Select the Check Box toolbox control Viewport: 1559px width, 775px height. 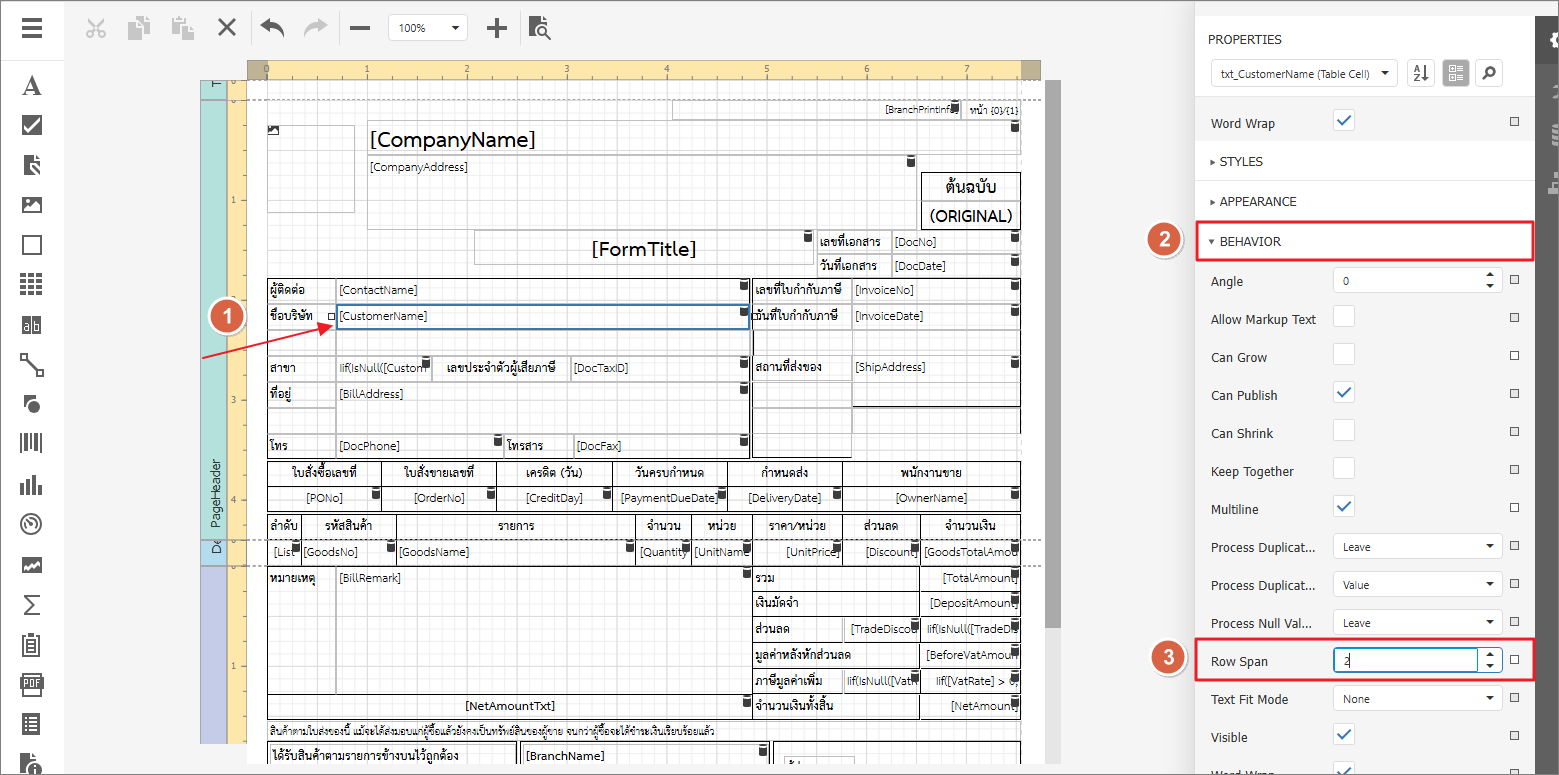tap(32, 125)
